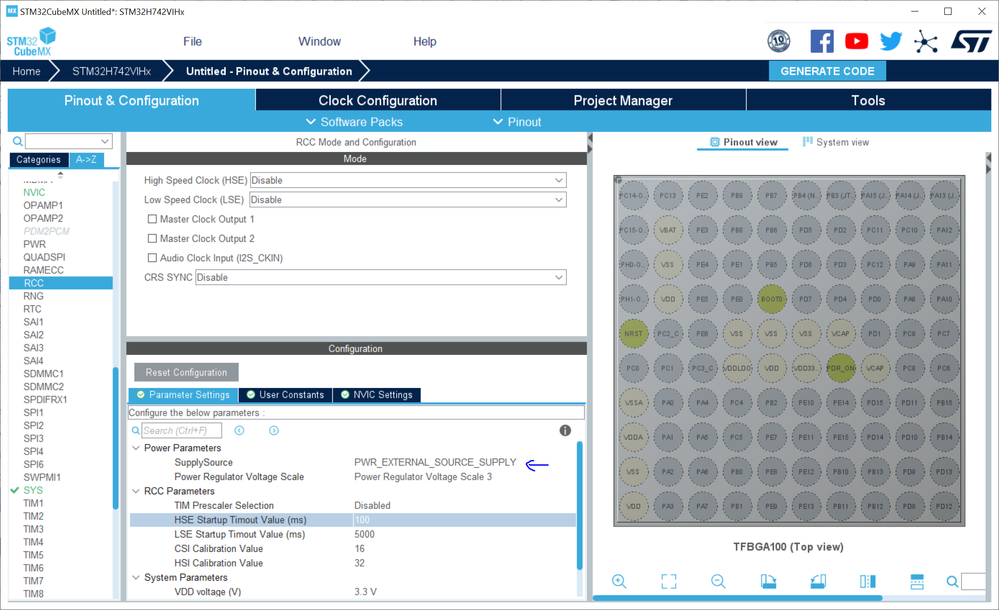Go to the Home breadcrumb
This screenshot has width=999, height=610.
point(26,71)
